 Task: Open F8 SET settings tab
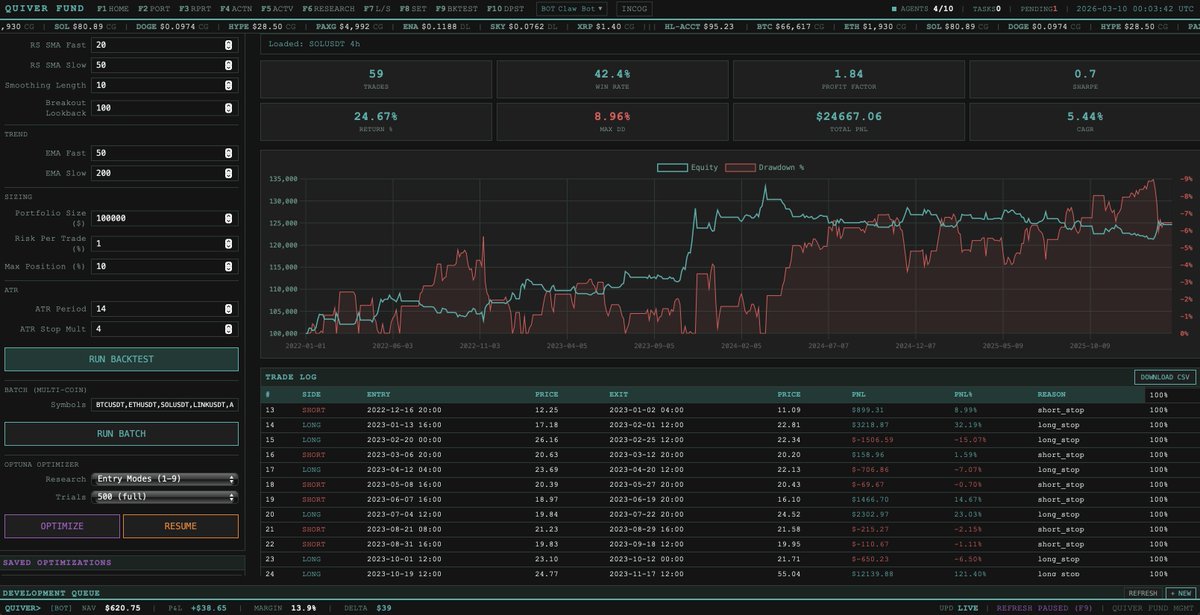point(415,8)
